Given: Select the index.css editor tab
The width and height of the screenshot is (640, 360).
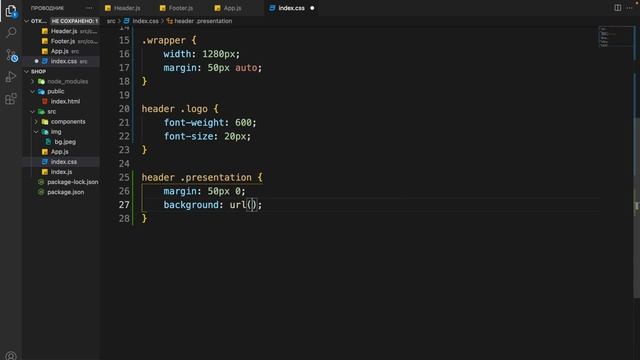Looking at the screenshot, I should (291, 8).
